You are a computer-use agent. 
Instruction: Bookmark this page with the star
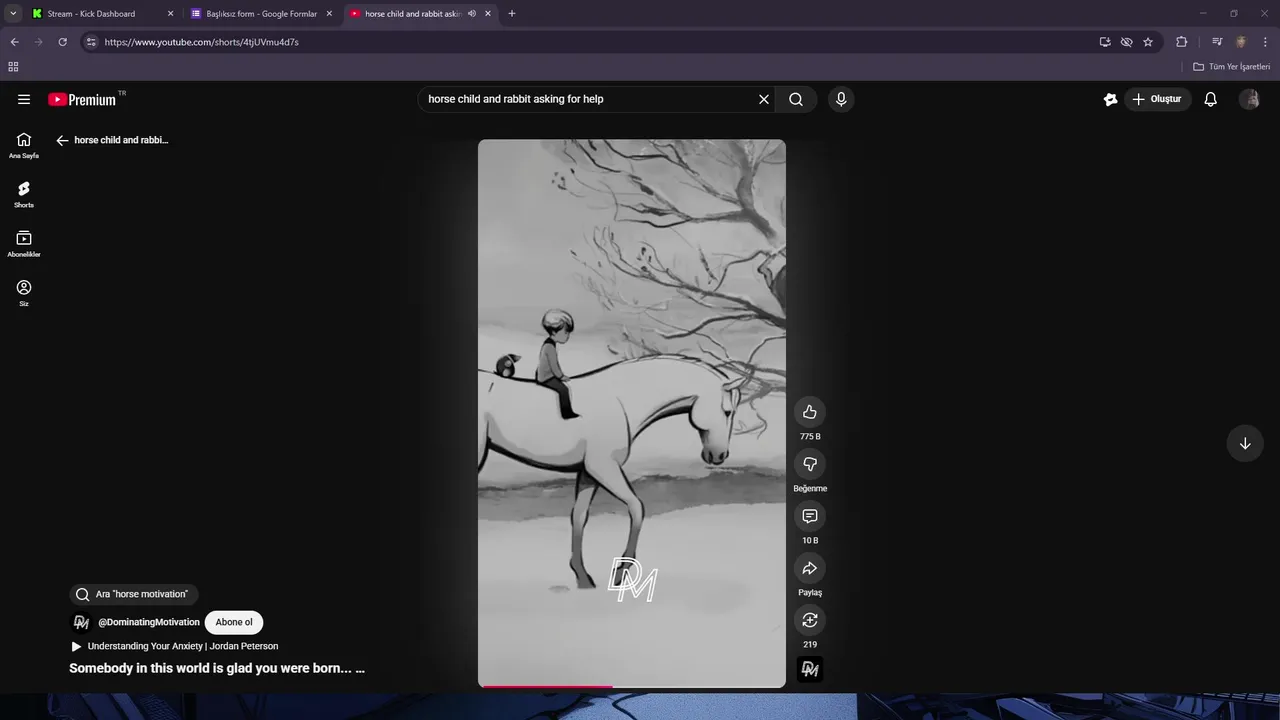click(x=1148, y=42)
